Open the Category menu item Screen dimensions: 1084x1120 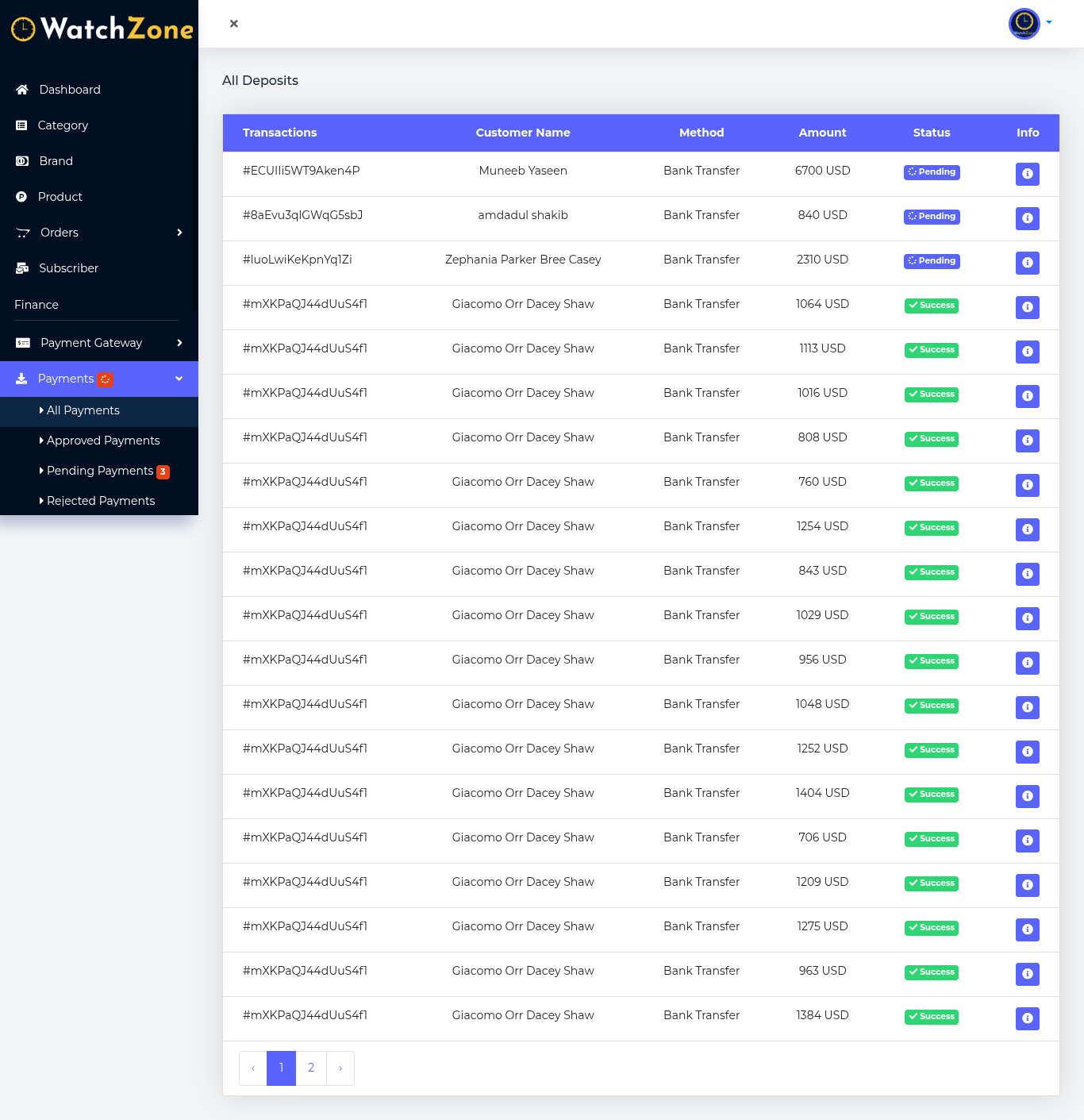(x=63, y=125)
